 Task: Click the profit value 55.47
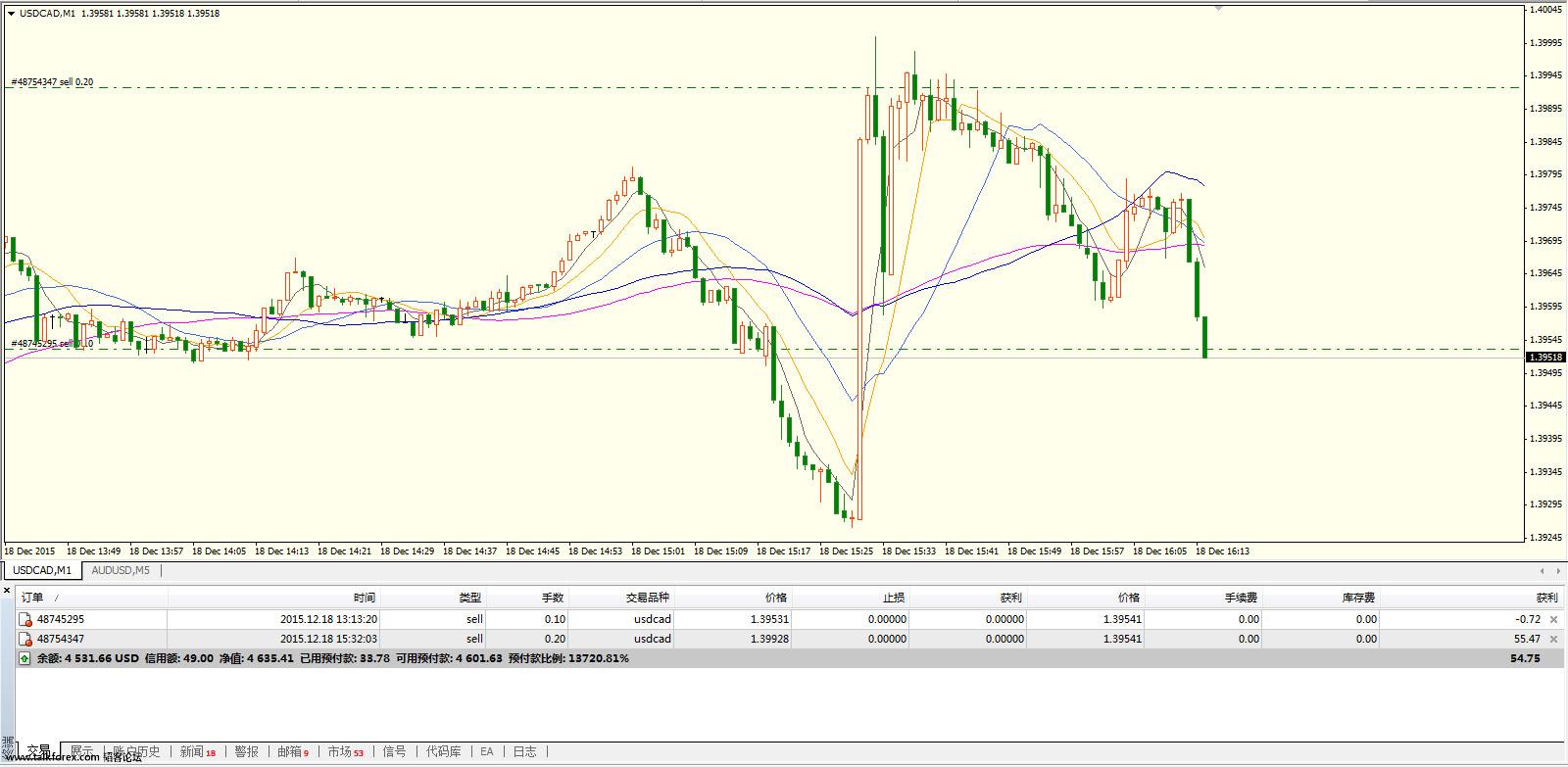(1527, 639)
